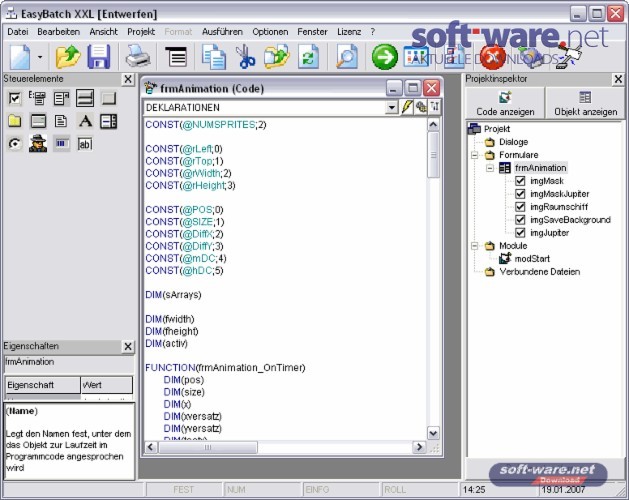Screen dimensions: 629x500
Task: Select the letter A control icon
Action: pyautogui.click(x=85, y=121)
